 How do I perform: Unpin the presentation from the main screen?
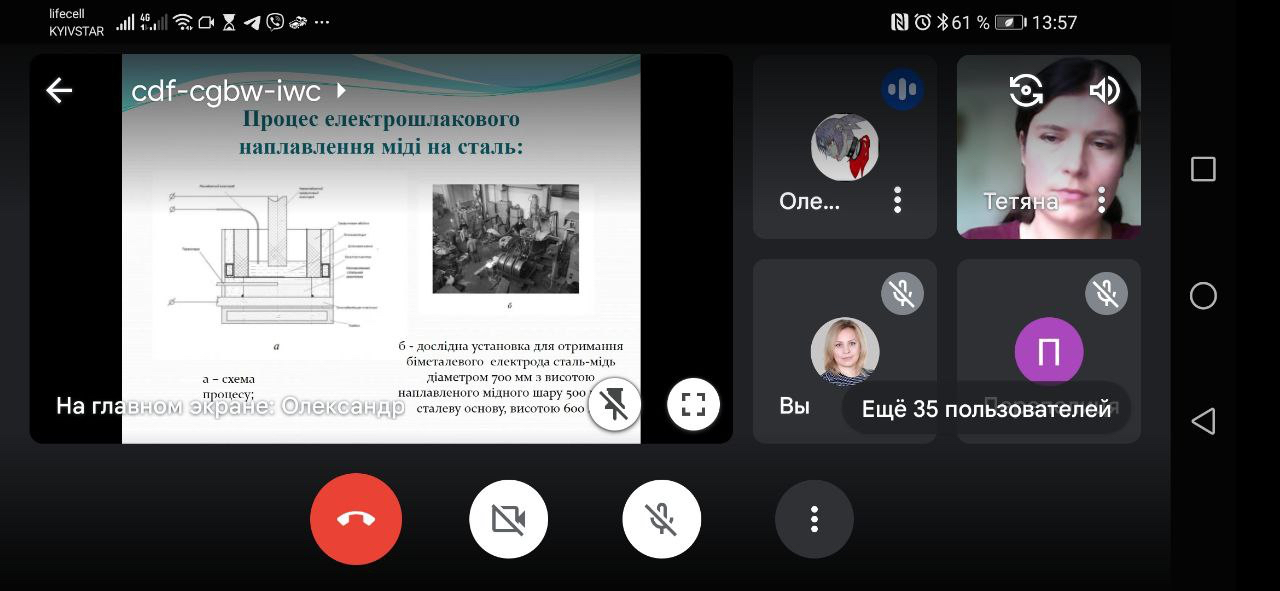point(614,404)
